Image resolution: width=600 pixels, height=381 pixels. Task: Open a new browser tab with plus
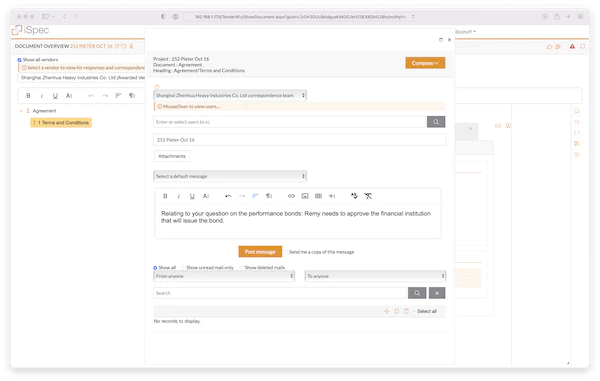pyautogui.click(x=569, y=16)
